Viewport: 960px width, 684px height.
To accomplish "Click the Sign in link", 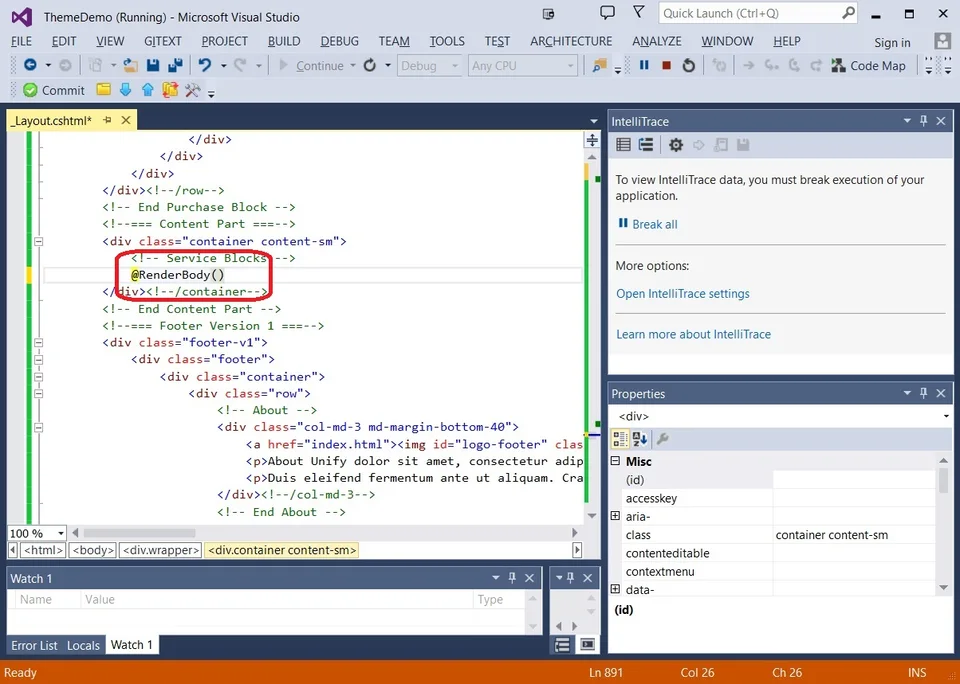I will (x=892, y=42).
